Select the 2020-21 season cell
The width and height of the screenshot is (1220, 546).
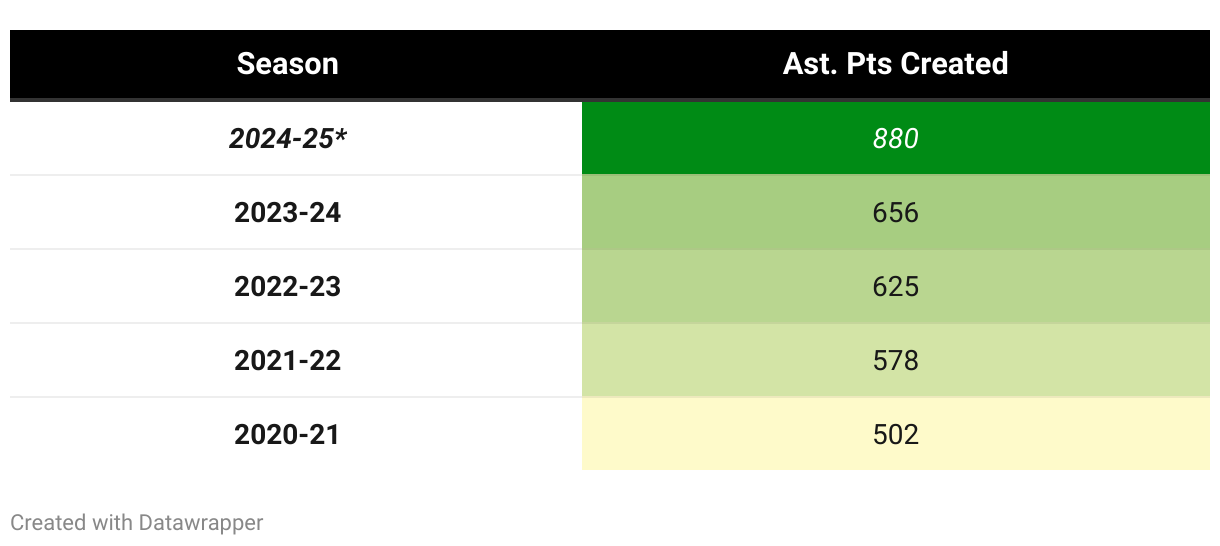(288, 434)
